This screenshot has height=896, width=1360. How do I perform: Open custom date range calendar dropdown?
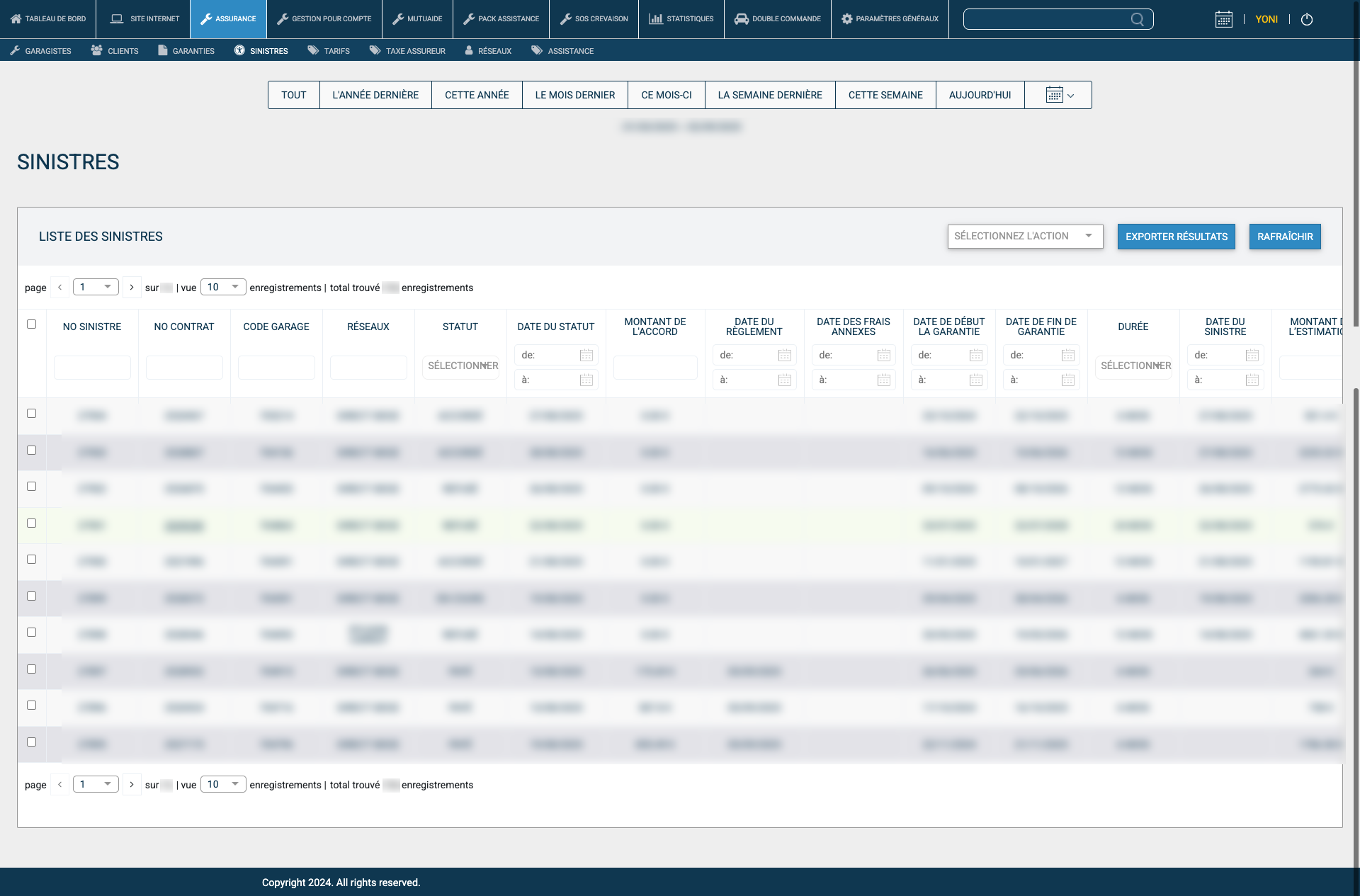(1059, 95)
